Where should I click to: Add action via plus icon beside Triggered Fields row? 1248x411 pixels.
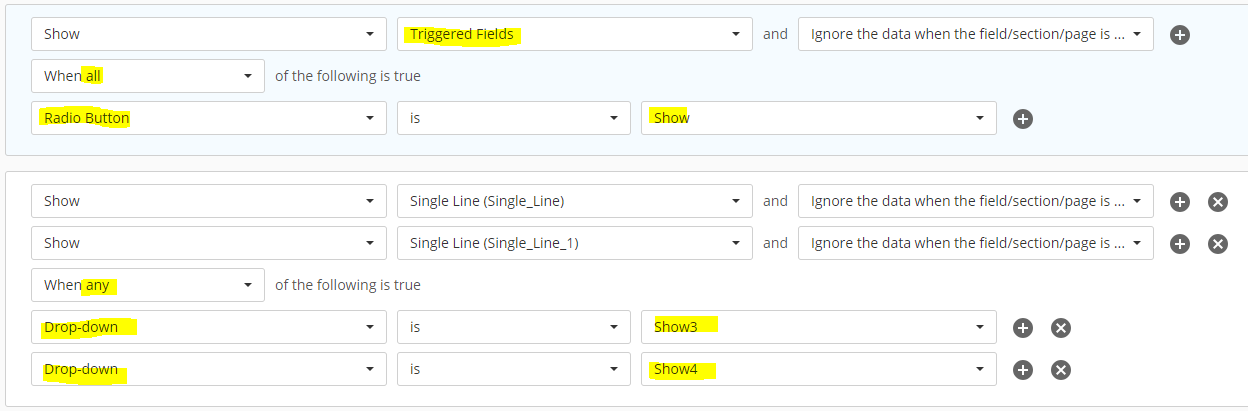click(1180, 34)
